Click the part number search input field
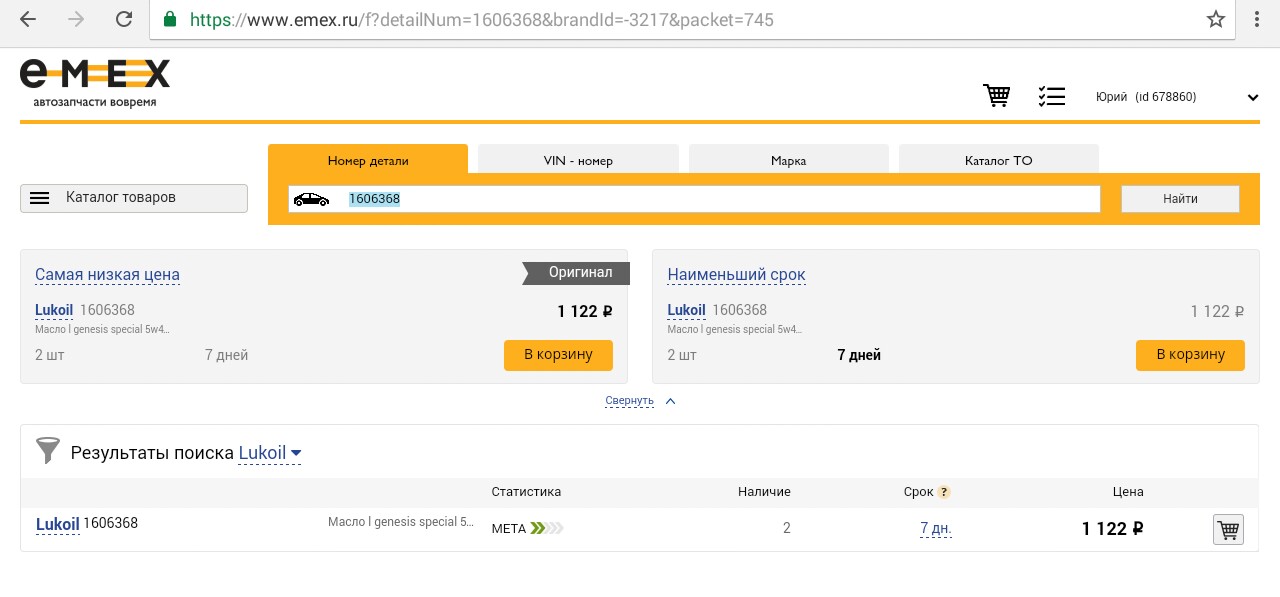Image resolution: width=1280 pixels, height=597 pixels. tap(694, 199)
